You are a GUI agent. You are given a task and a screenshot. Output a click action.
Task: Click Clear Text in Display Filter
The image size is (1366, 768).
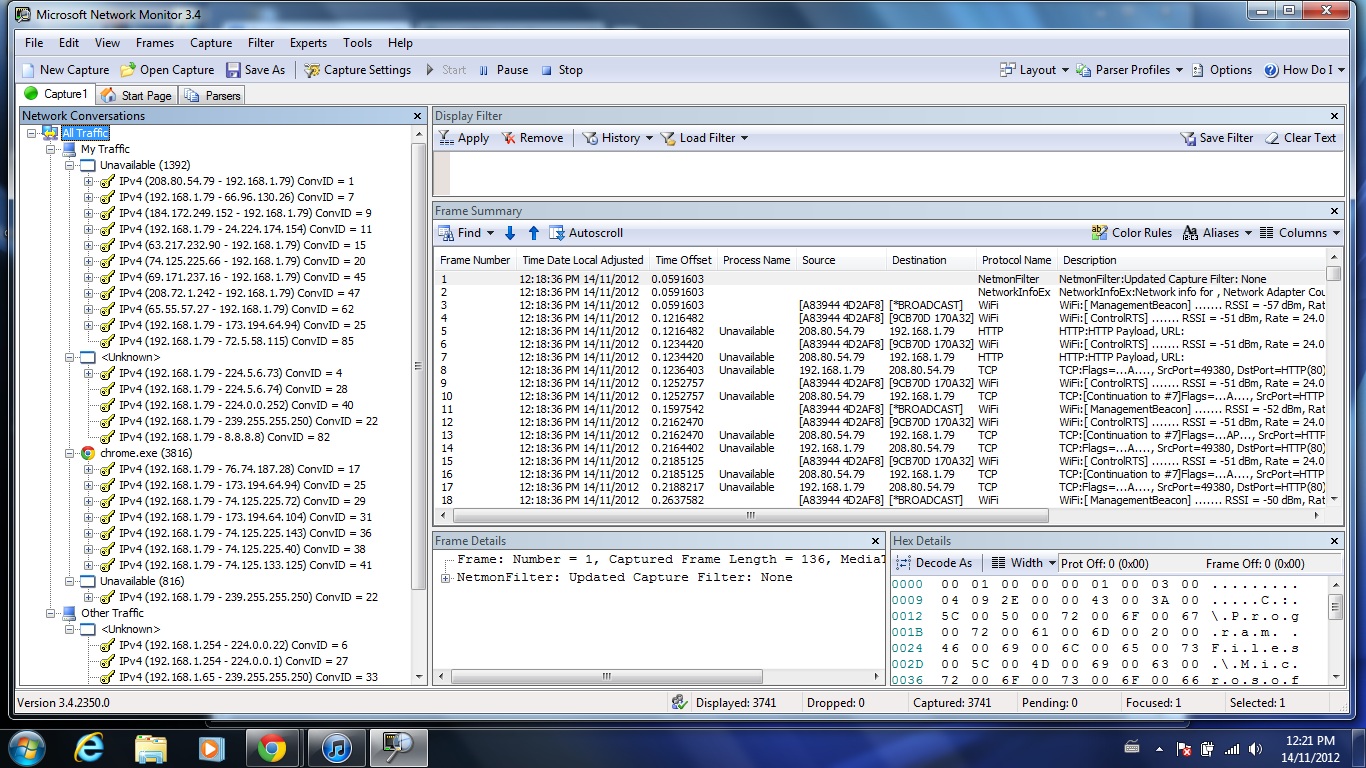coord(1300,138)
